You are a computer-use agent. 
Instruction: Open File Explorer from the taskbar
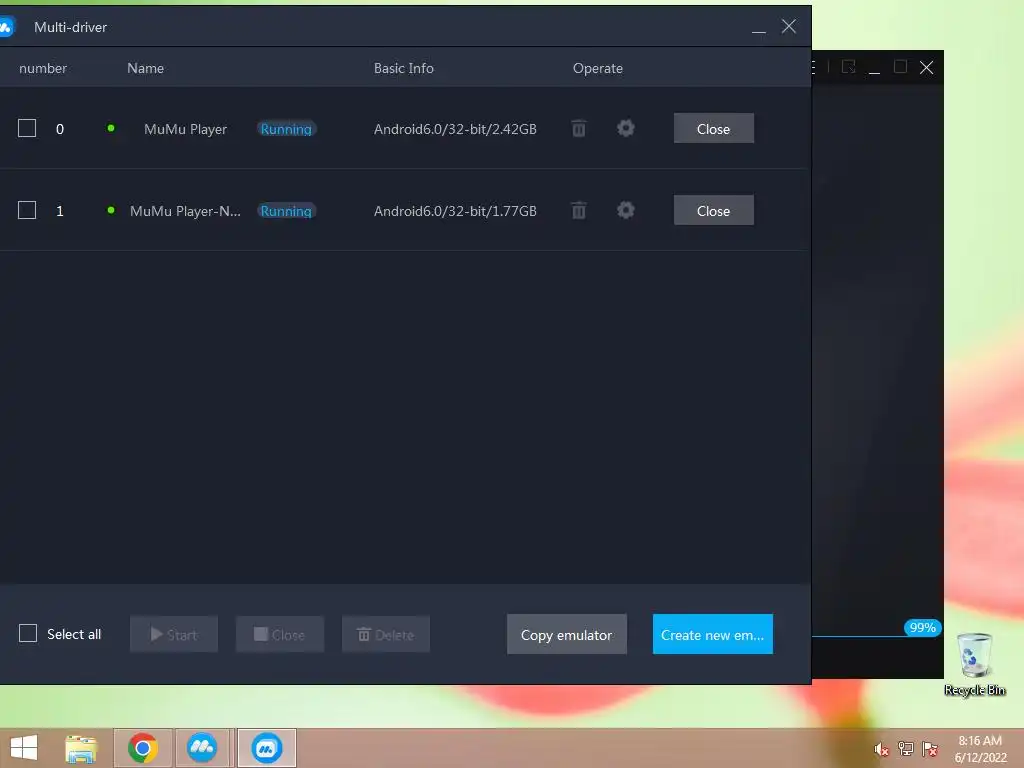(81, 748)
